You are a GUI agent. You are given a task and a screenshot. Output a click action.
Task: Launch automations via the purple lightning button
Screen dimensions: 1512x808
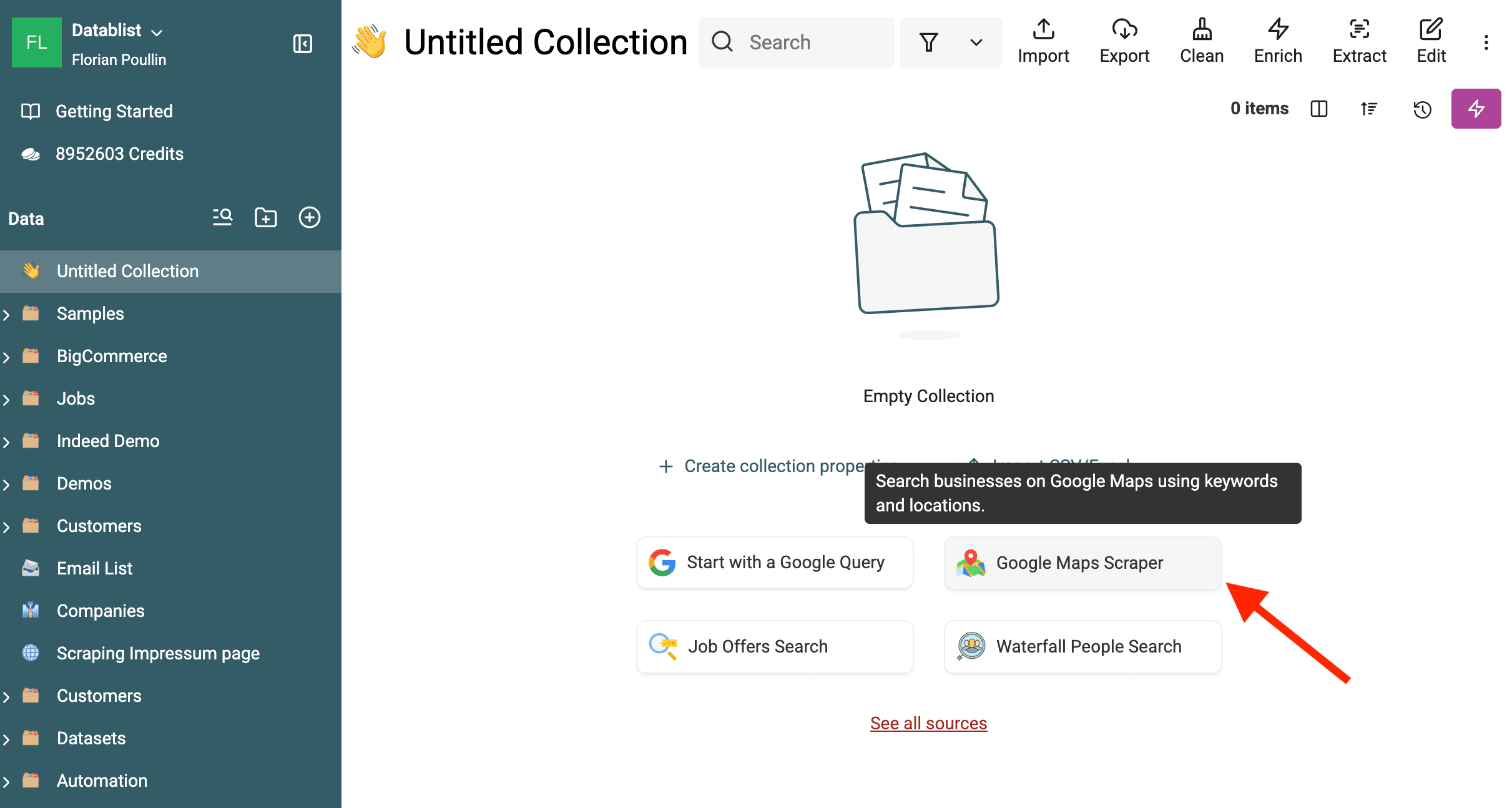point(1476,108)
